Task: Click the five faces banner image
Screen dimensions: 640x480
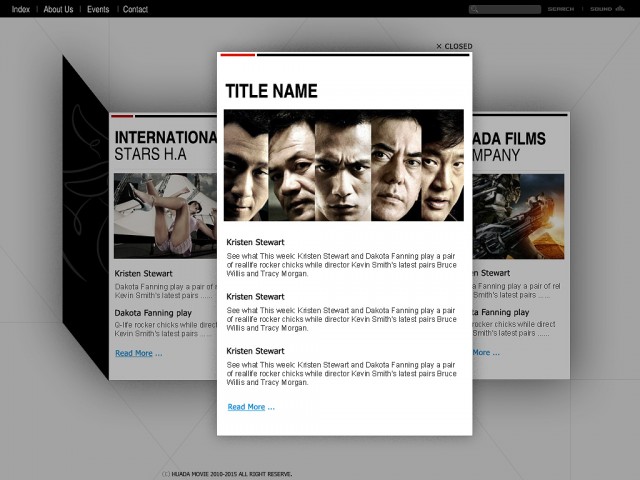Action: click(344, 165)
